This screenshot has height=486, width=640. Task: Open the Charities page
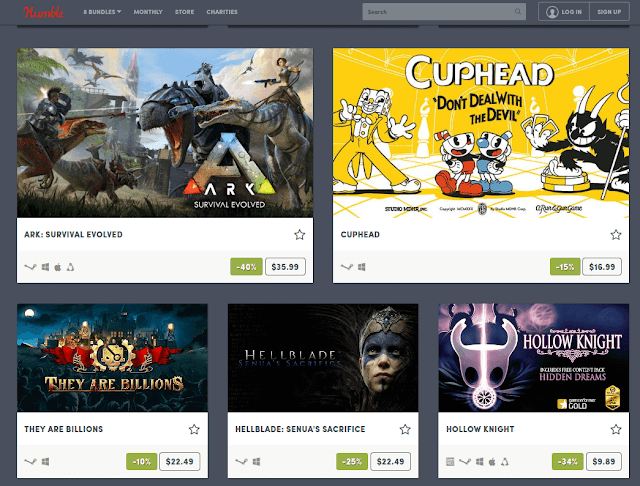[222, 12]
